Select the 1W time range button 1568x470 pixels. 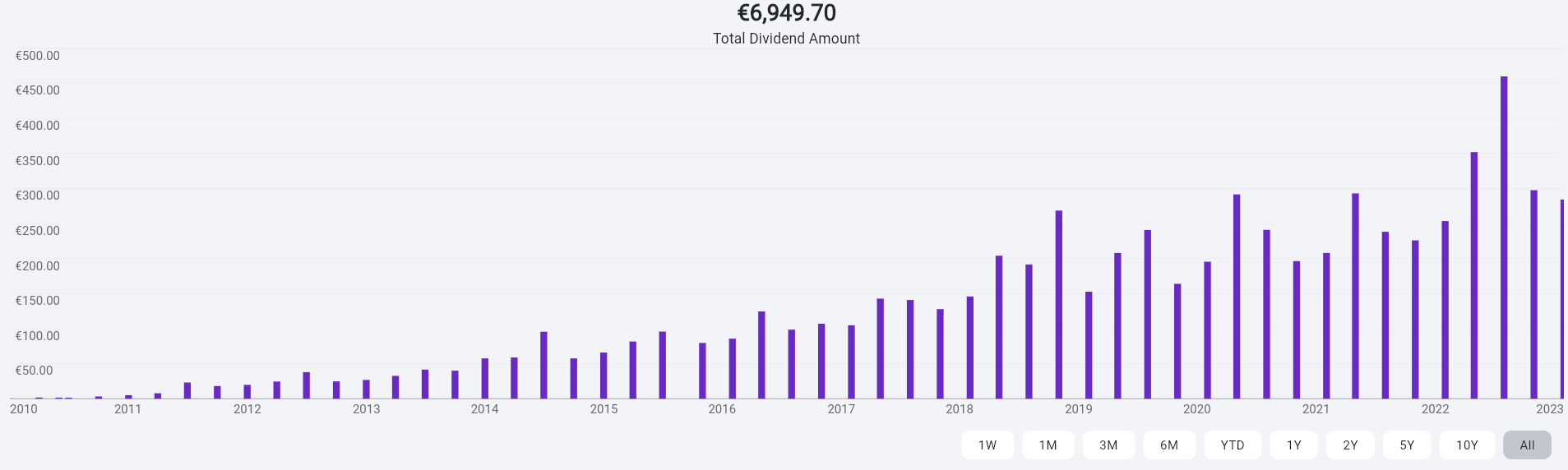pos(988,445)
